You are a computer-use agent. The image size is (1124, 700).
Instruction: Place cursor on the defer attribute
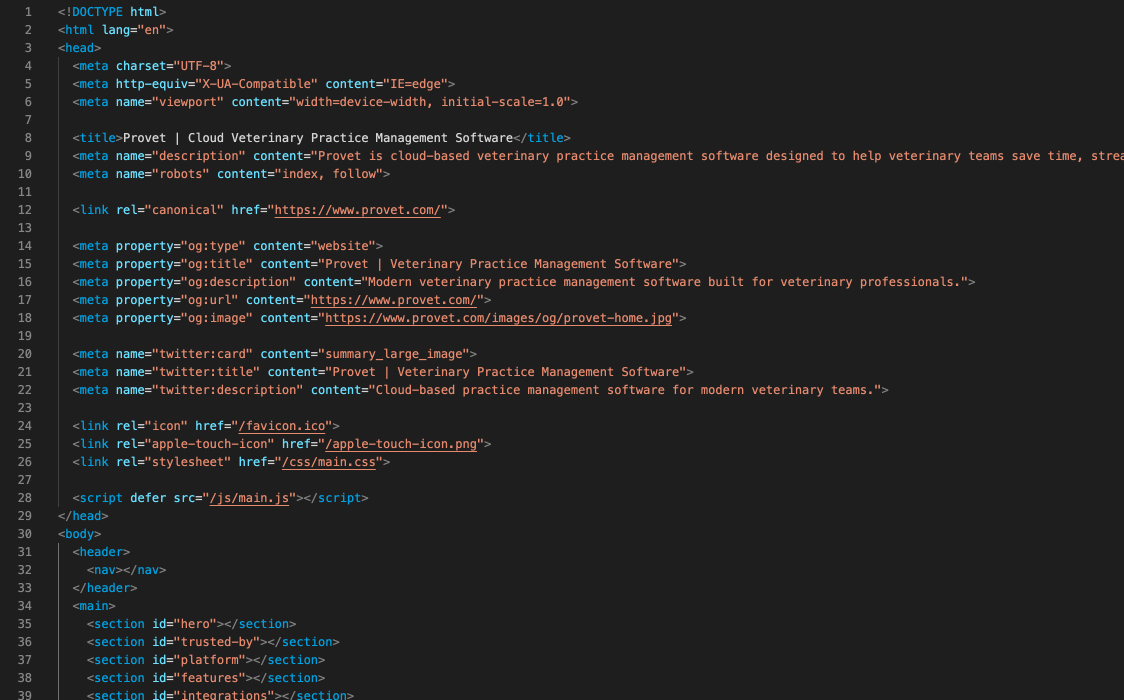(148, 498)
